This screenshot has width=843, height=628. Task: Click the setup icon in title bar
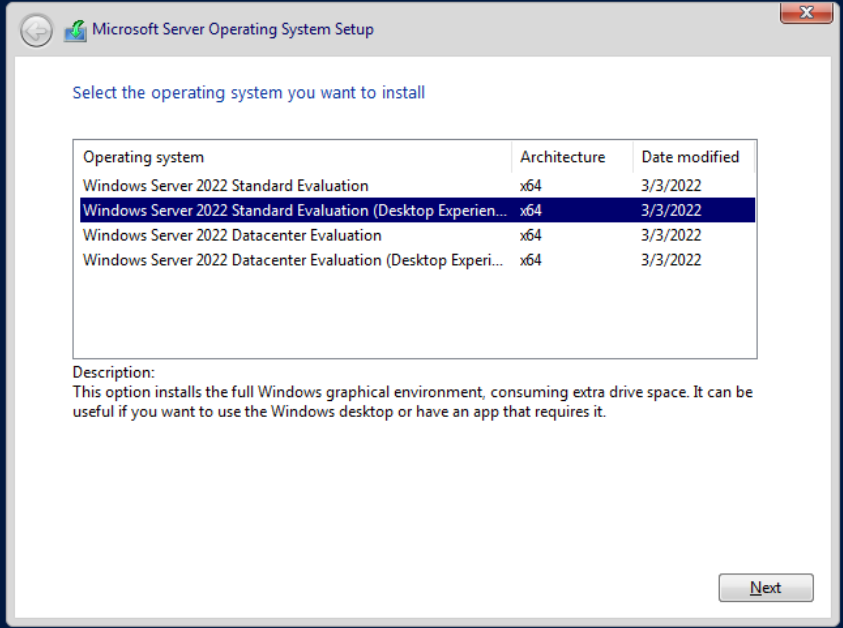coord(75,30)
